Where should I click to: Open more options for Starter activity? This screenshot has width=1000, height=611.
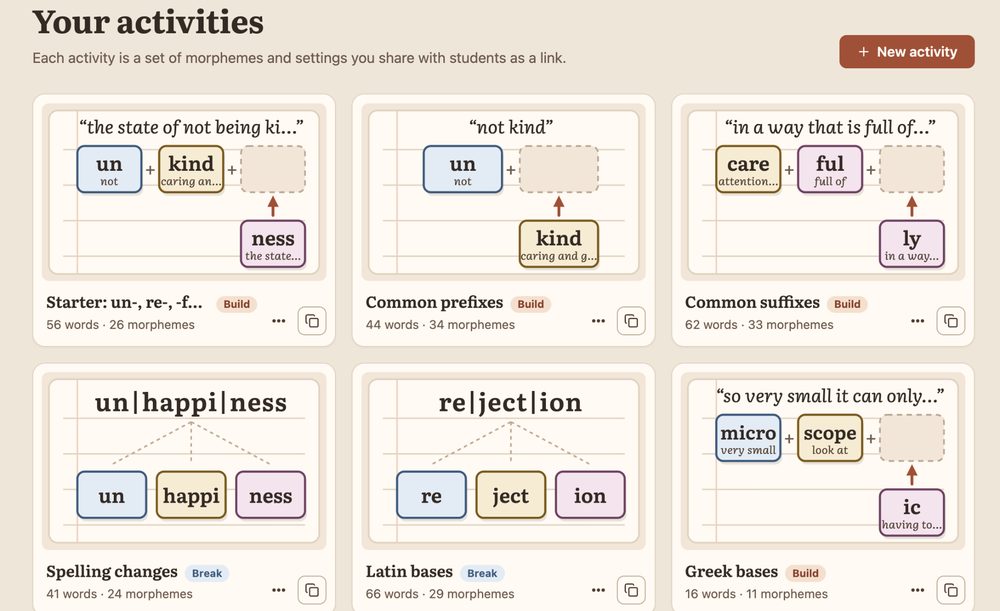(279, 321)
